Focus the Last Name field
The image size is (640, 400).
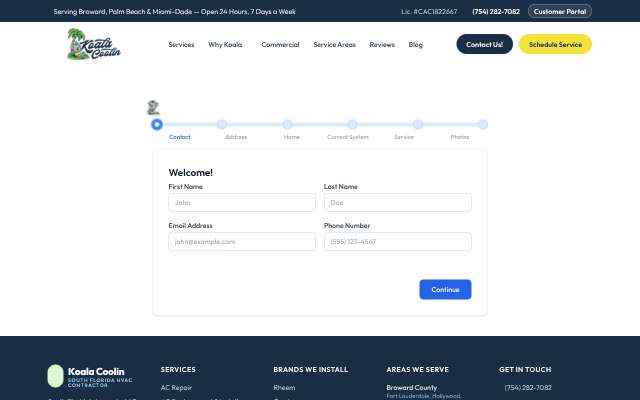tap(398, 202)
